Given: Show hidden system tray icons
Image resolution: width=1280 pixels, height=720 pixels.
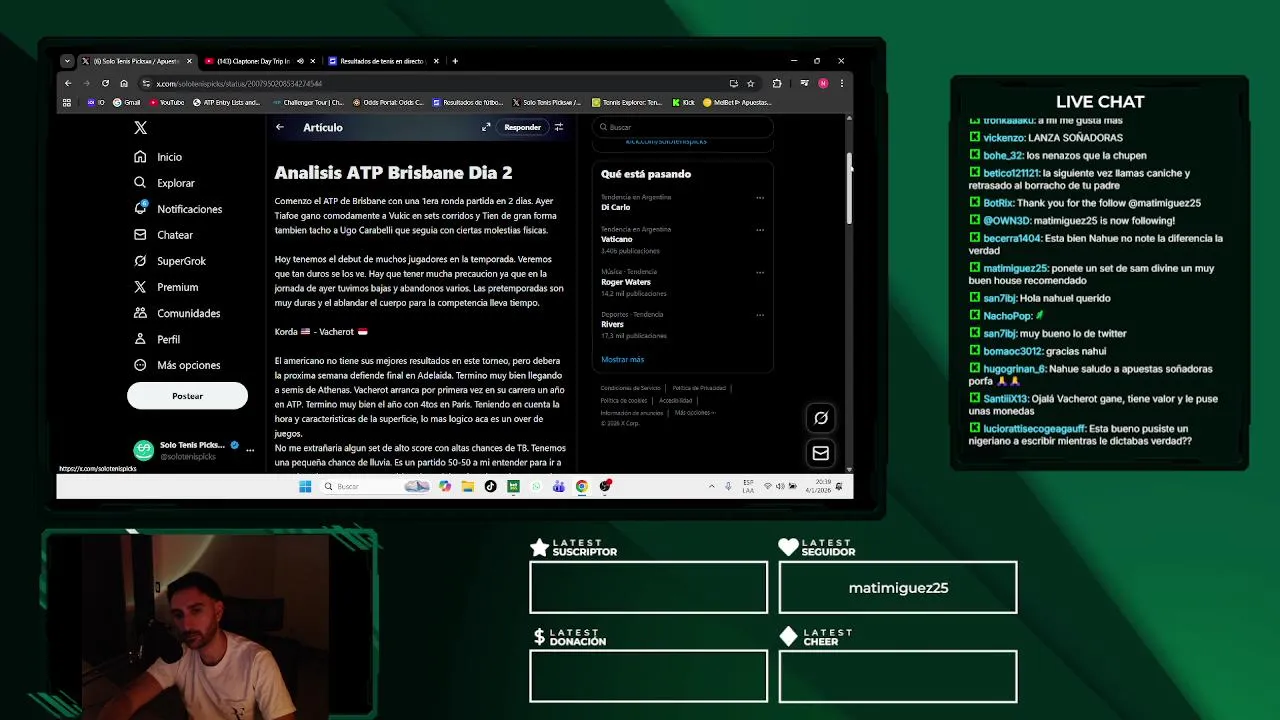Looking at the screenshot, I should (x=712, y=487).
